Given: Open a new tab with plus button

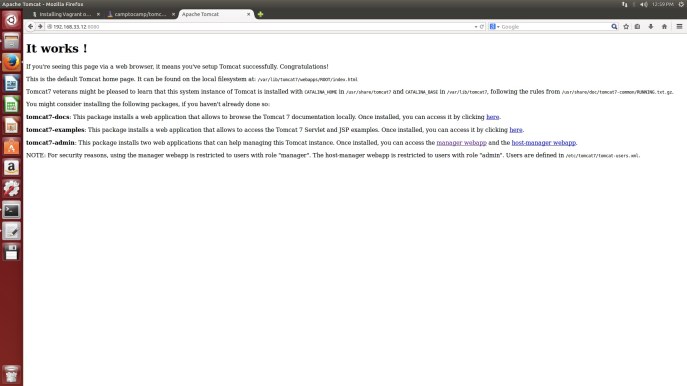Looking at the screenshot, I should point(260,14).
